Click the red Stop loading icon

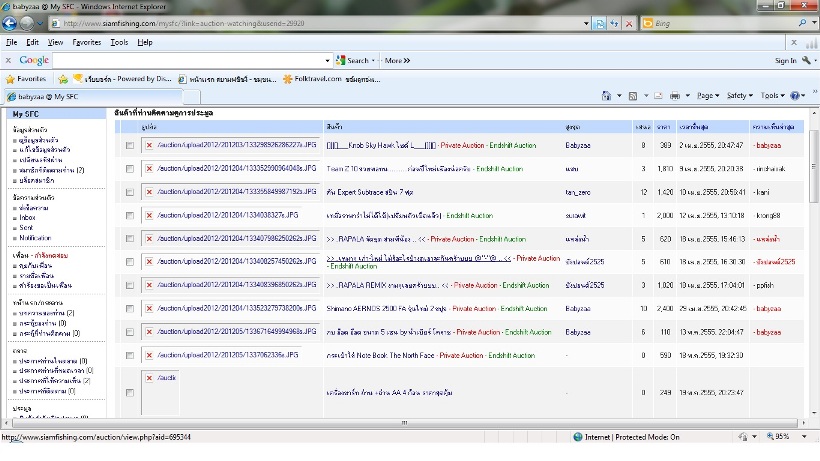pyautogui.click(x=629, y=24)
